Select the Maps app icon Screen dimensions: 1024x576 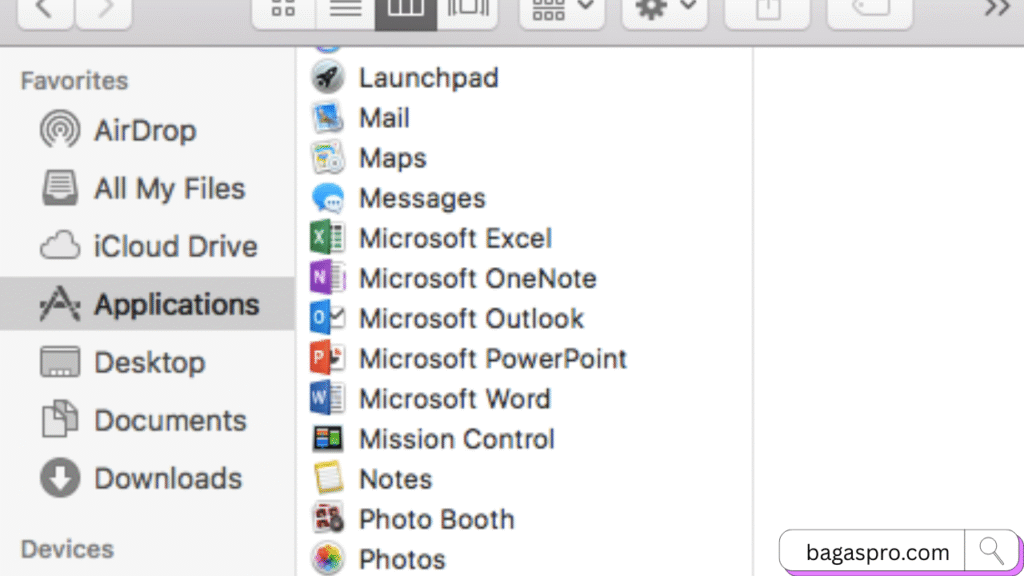(328, 158)
